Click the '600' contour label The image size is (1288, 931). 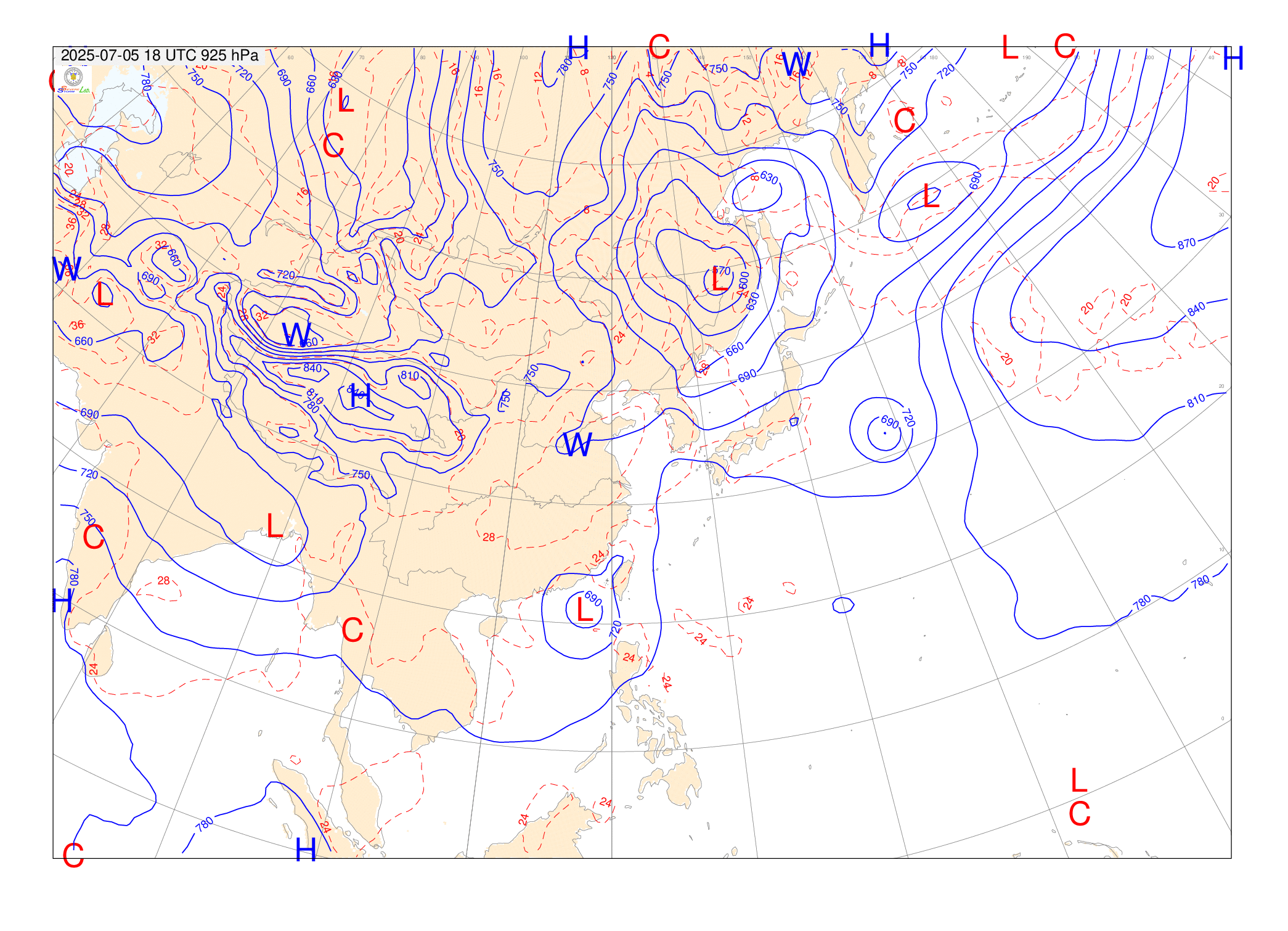point(744,281)
